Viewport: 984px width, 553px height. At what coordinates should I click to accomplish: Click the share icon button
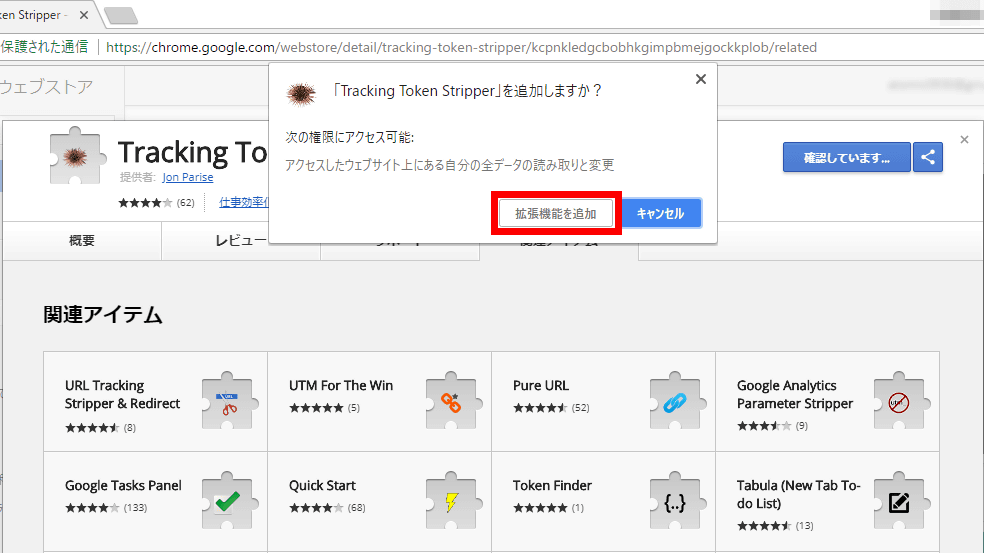[928, 157]
